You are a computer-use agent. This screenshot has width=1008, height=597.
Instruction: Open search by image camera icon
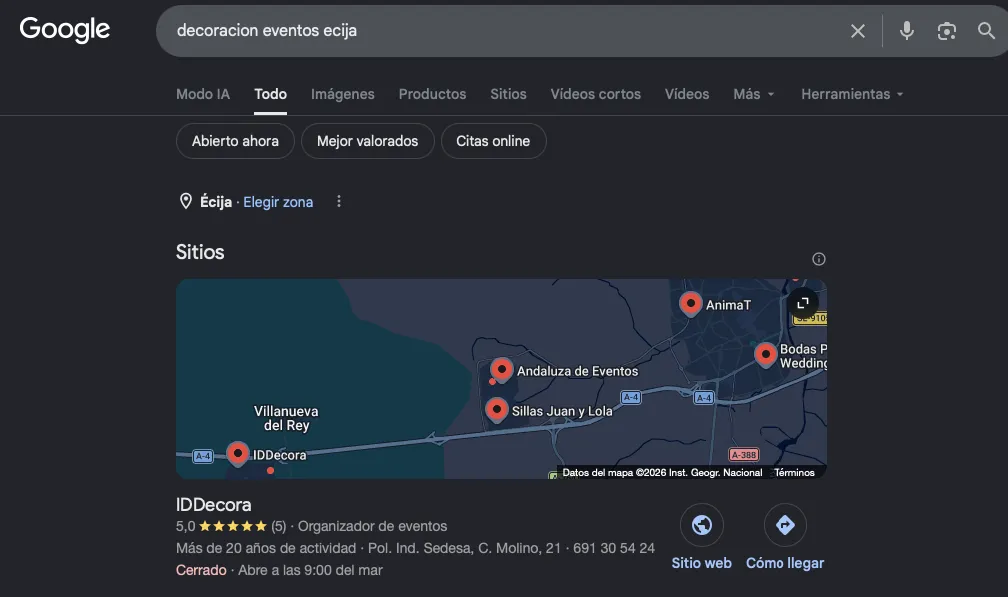click(946, 31)
